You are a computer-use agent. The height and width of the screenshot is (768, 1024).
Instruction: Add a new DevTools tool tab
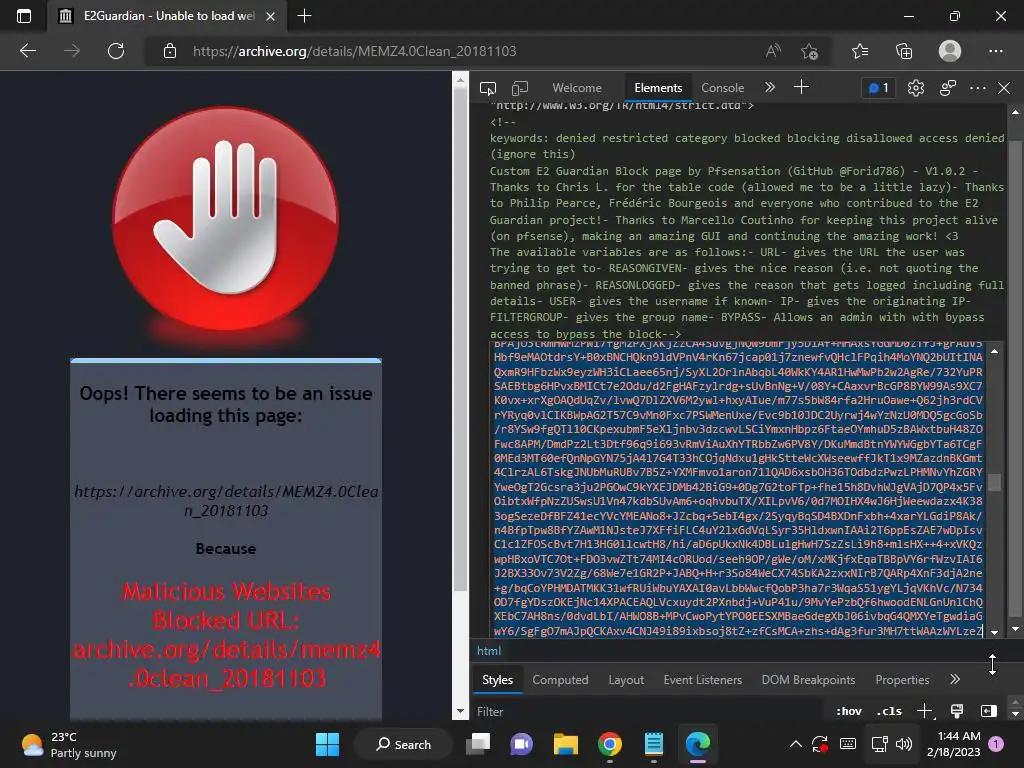coord(801,87)
